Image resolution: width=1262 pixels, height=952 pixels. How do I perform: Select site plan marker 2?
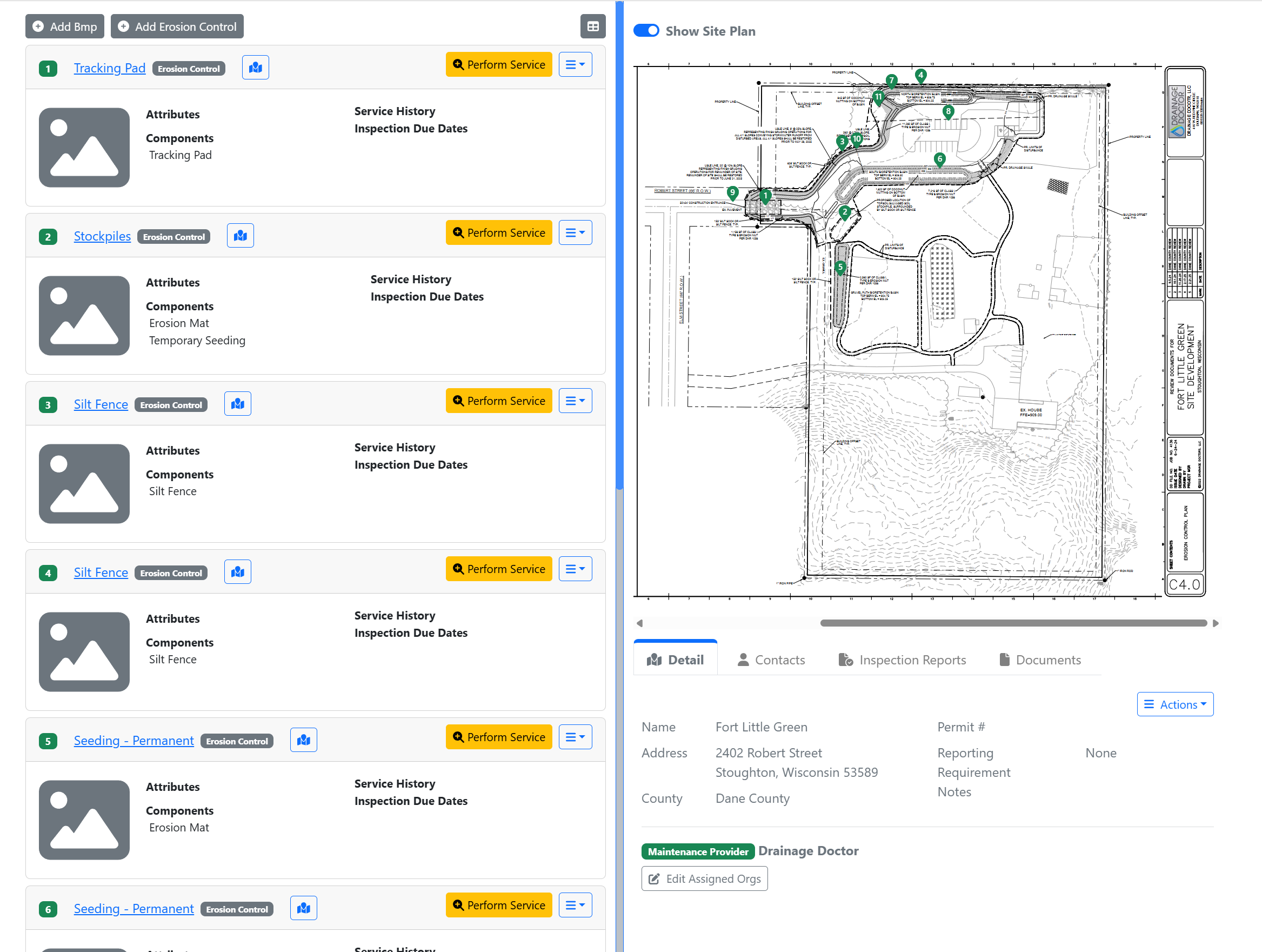pyautogui.click(x=844, y=212)
